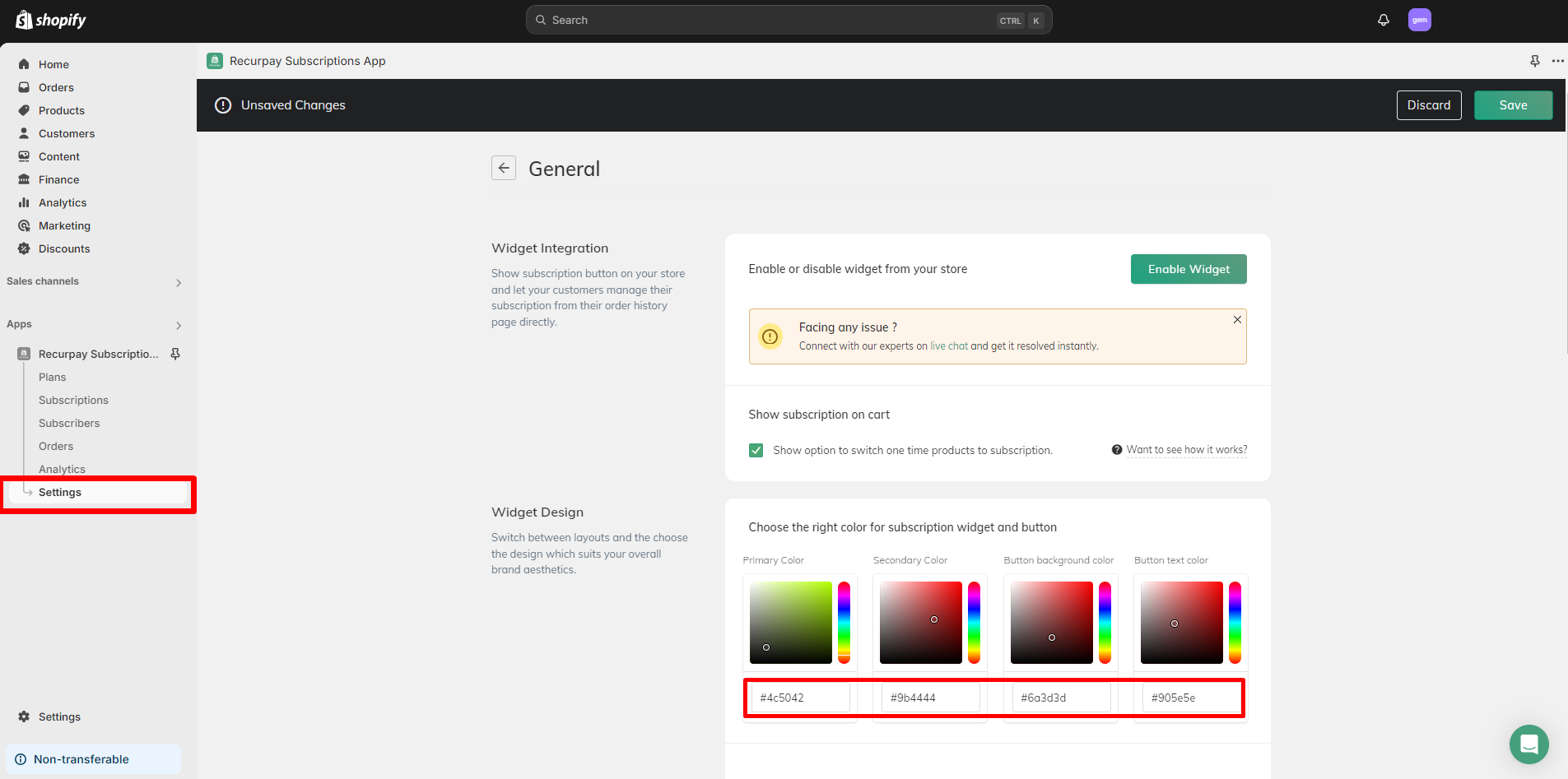Click the Customers icon
The width and height of the screenshot is (1568, 779).
click(x=25, y=133)
